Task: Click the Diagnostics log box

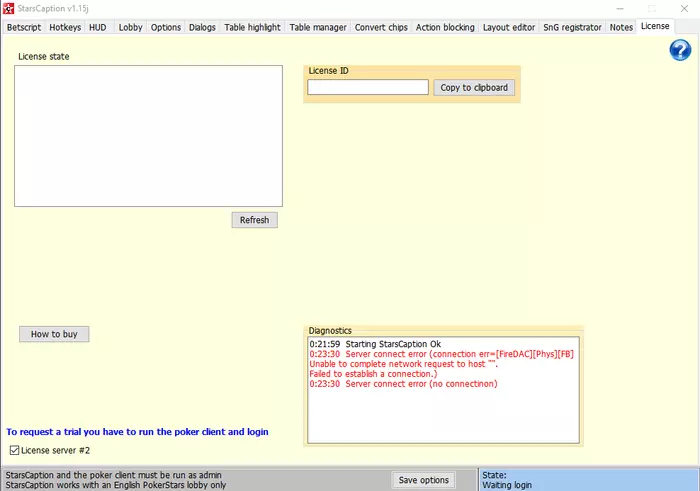Action: pyautogui.click(x=443, y=390)
